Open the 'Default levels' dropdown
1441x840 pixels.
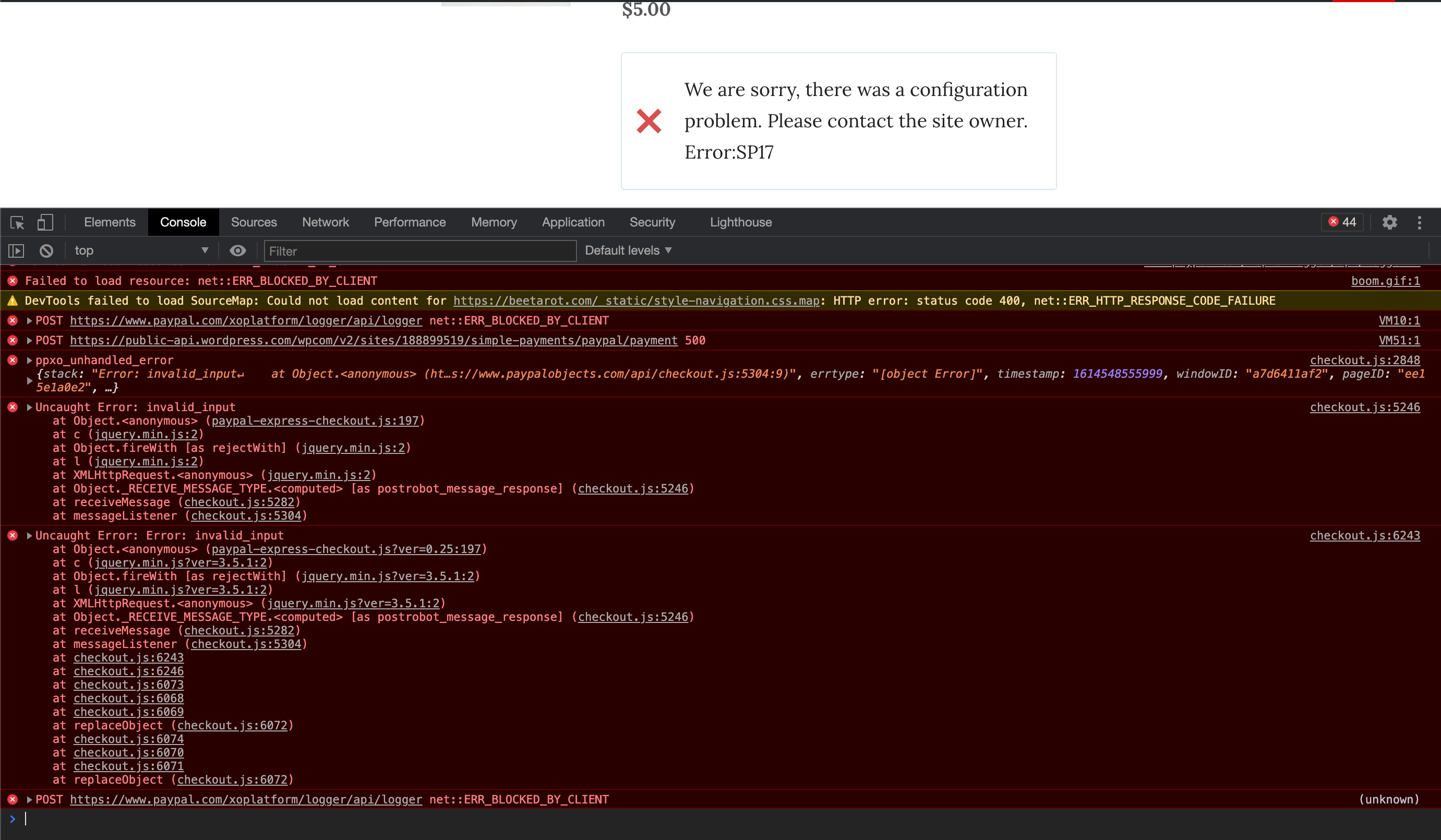point(627,250)
